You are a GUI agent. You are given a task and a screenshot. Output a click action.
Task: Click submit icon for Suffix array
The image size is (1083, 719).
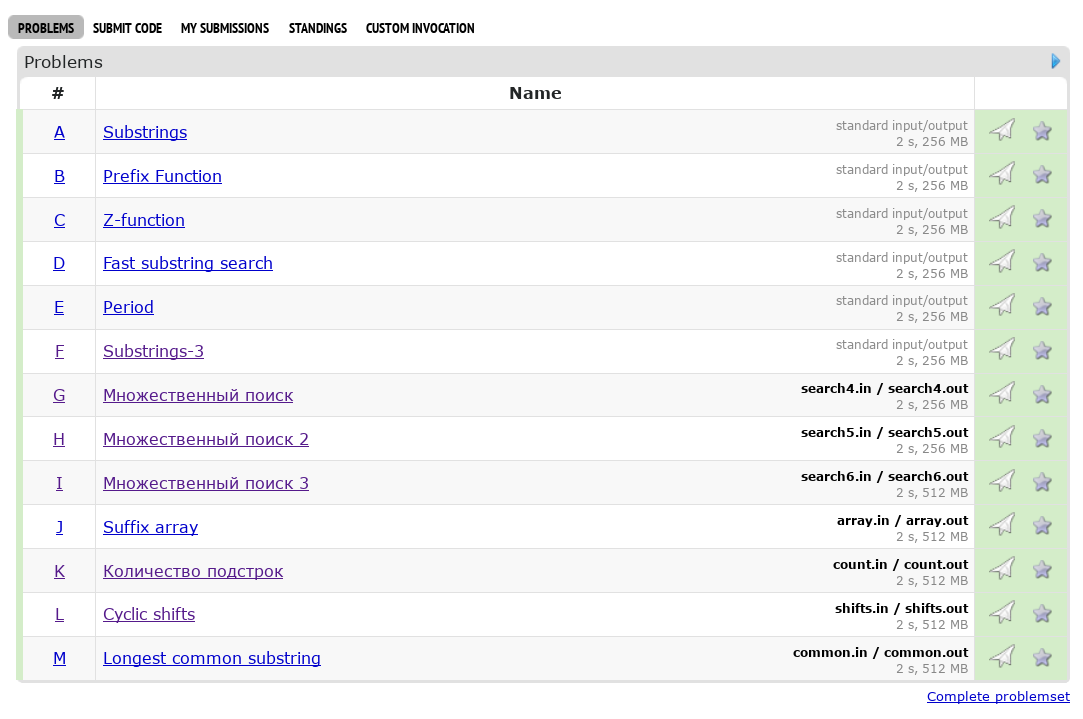[1001, 525]
